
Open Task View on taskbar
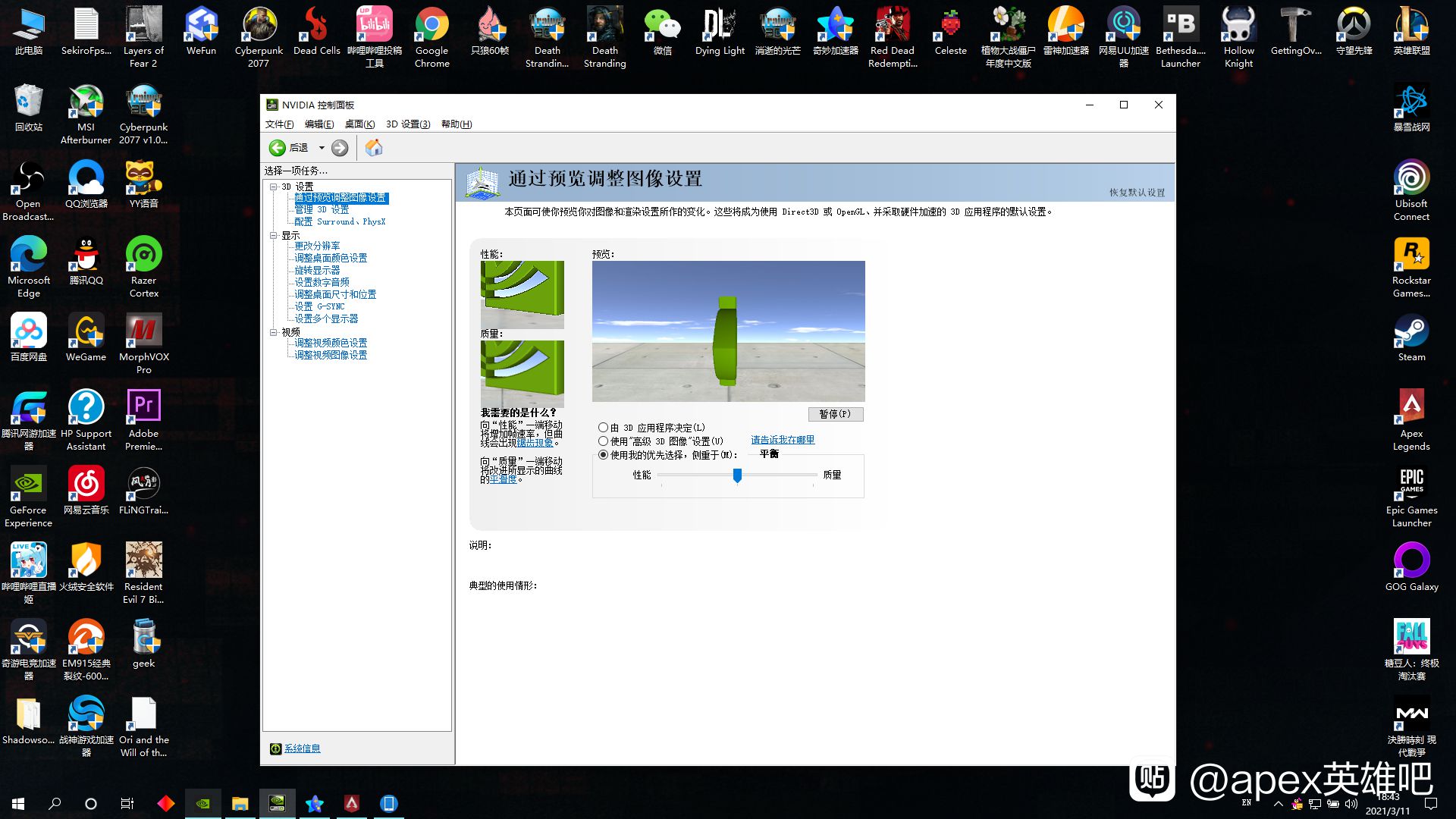pyautogui.click(x=127, y=803)
